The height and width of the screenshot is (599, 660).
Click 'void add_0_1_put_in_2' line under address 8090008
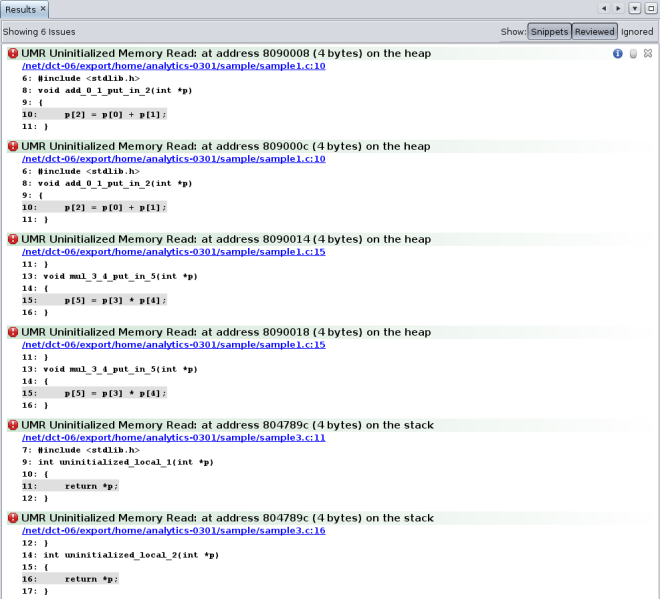point(107,91)
